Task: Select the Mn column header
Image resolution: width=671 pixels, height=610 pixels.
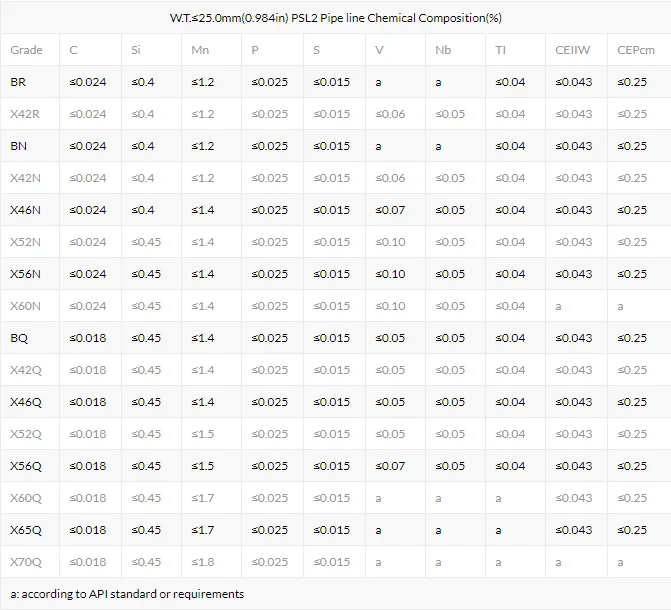Action: [x=200, y=50]
